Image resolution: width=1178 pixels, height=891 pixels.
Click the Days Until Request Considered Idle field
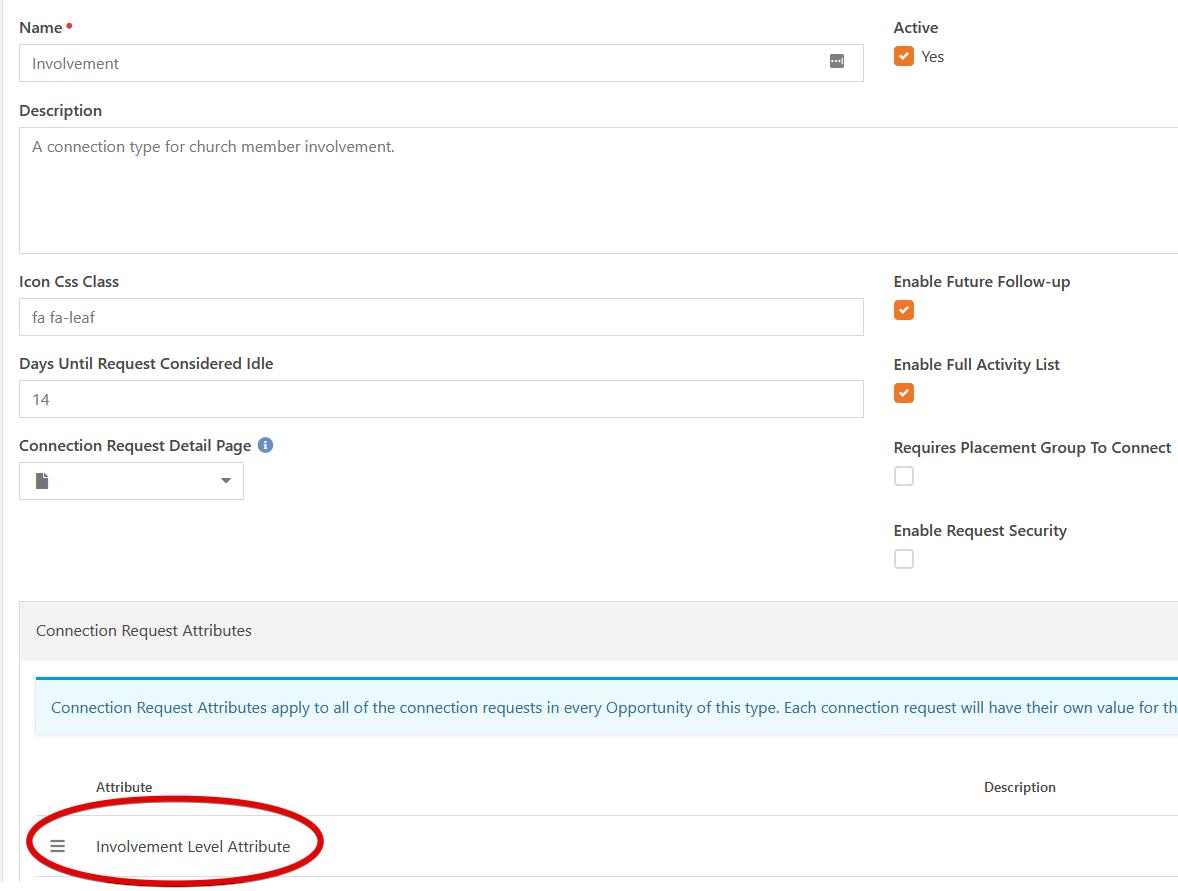click(441, 399)
